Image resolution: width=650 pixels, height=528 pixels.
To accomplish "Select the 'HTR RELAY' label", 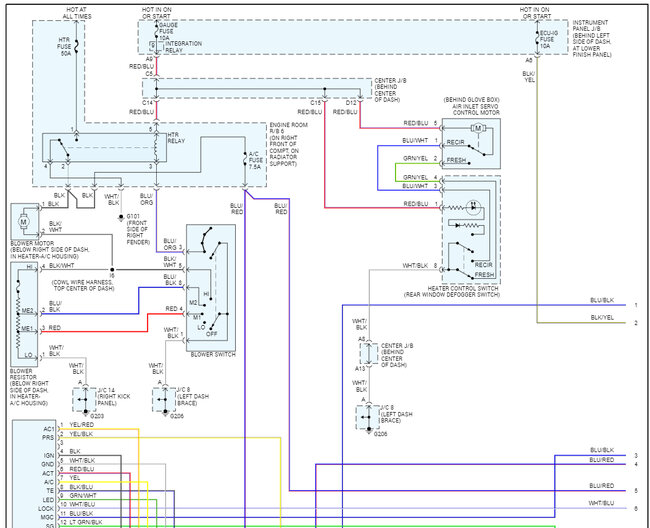I will (176, 138).
